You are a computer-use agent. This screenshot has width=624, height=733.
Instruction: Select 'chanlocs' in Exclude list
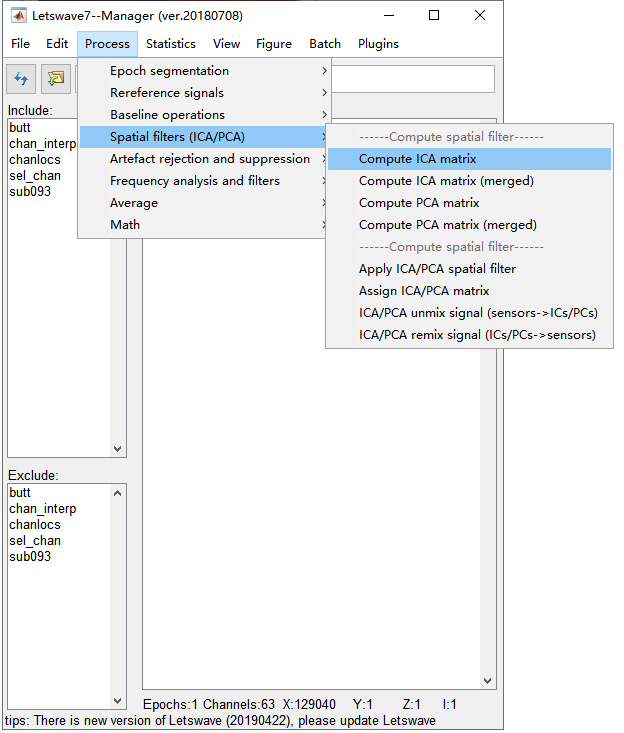pyautogui.click(x=35, y=525)
